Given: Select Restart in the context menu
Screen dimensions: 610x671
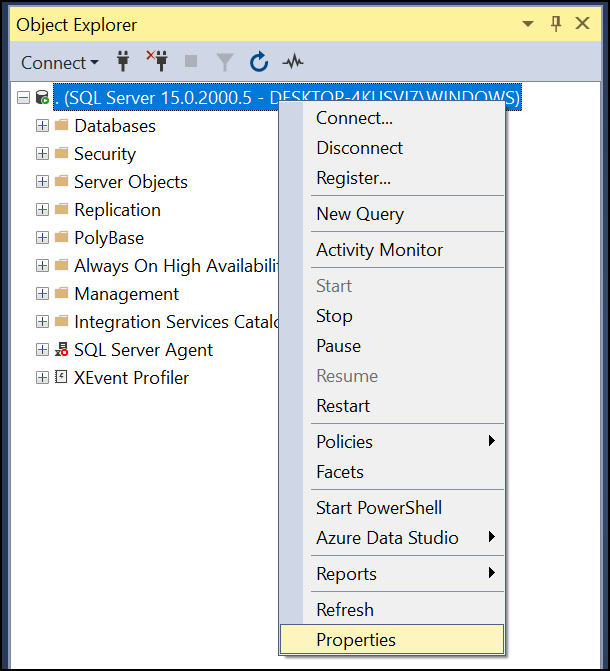Looking at the screenshot, I should [392, 406].
